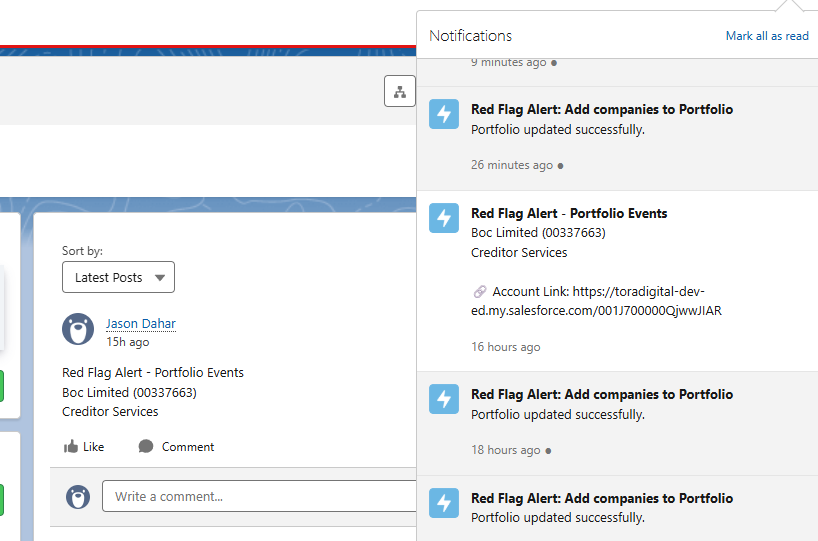Click Boc Limited (00337663) in notification panel
This screenshot has width=818, height=541.
[x=538, y=233]
